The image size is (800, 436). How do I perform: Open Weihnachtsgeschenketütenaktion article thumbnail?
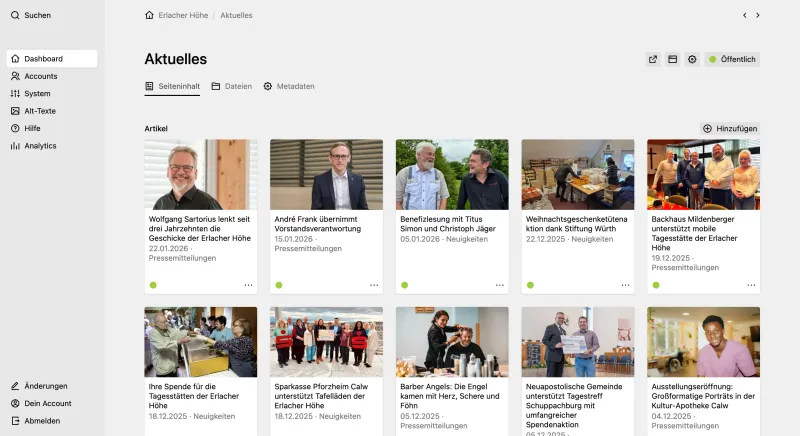pyautogui.click(x=578, y=174)
